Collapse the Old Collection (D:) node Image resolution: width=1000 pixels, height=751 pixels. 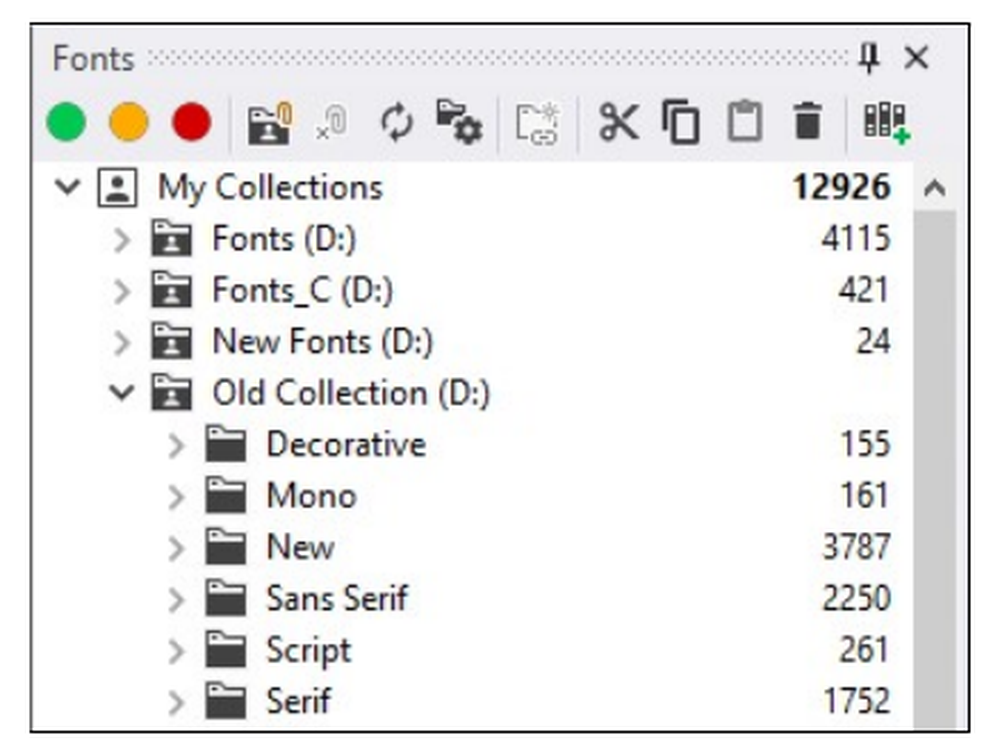click(x=122, y=393)
